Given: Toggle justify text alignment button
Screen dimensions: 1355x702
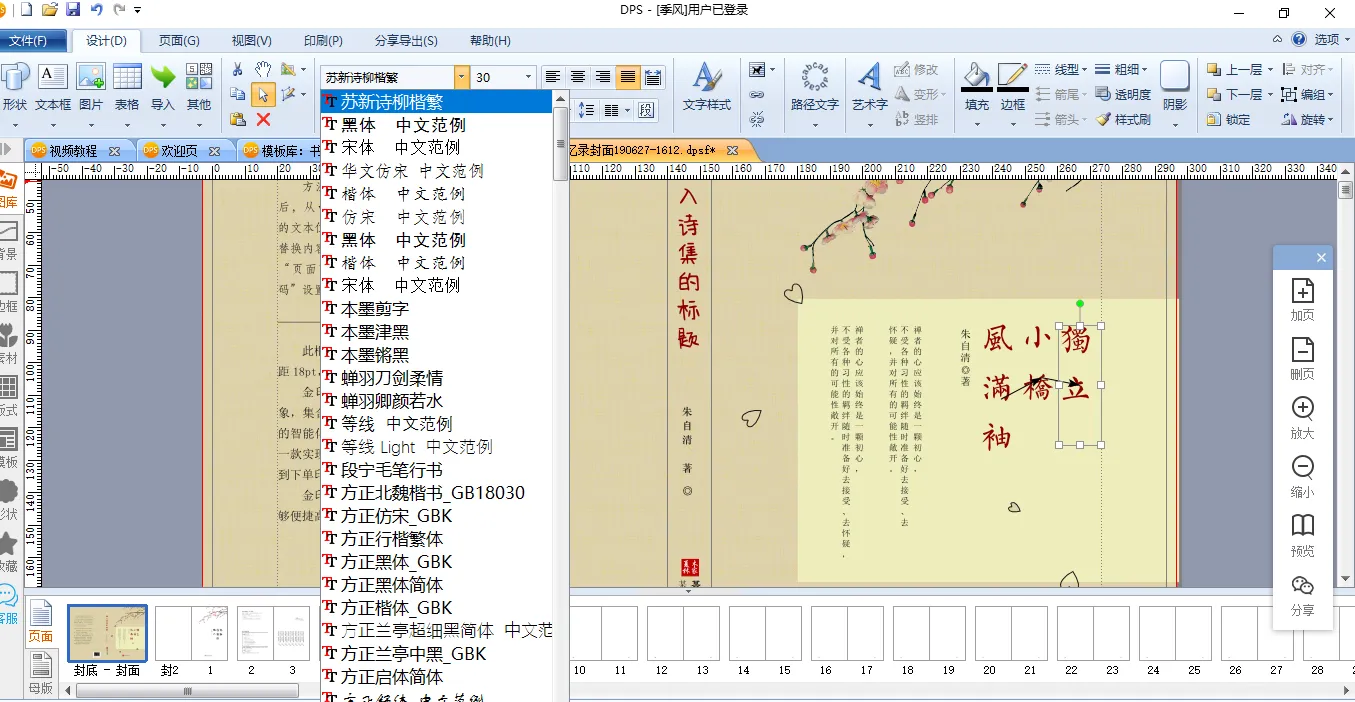Looking at the screenshot, I should click(628, 77).
